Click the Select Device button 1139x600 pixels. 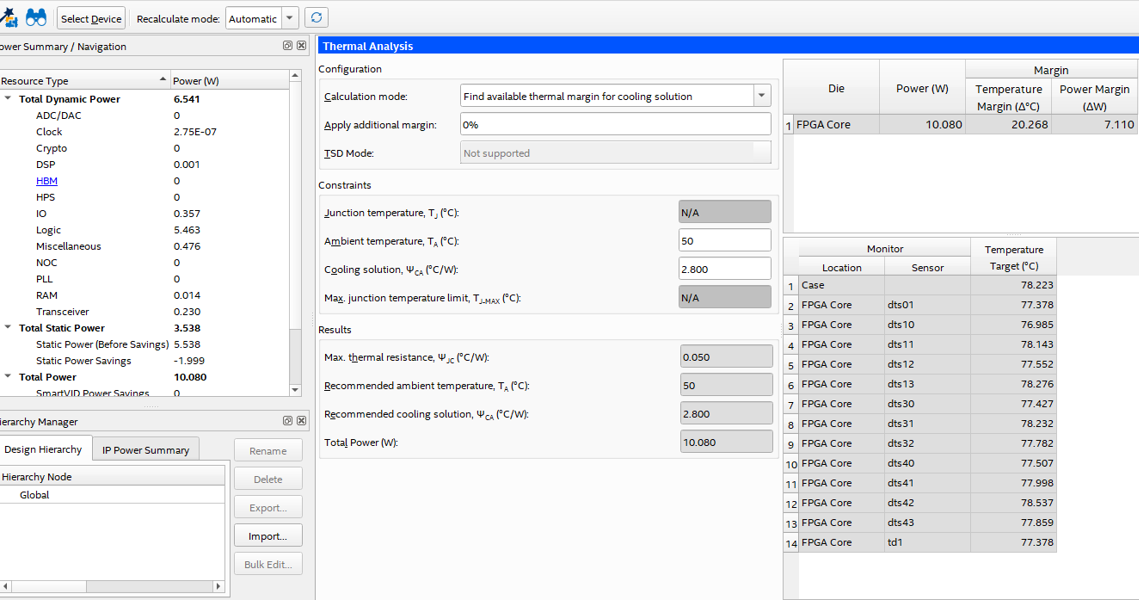[91, 18]
